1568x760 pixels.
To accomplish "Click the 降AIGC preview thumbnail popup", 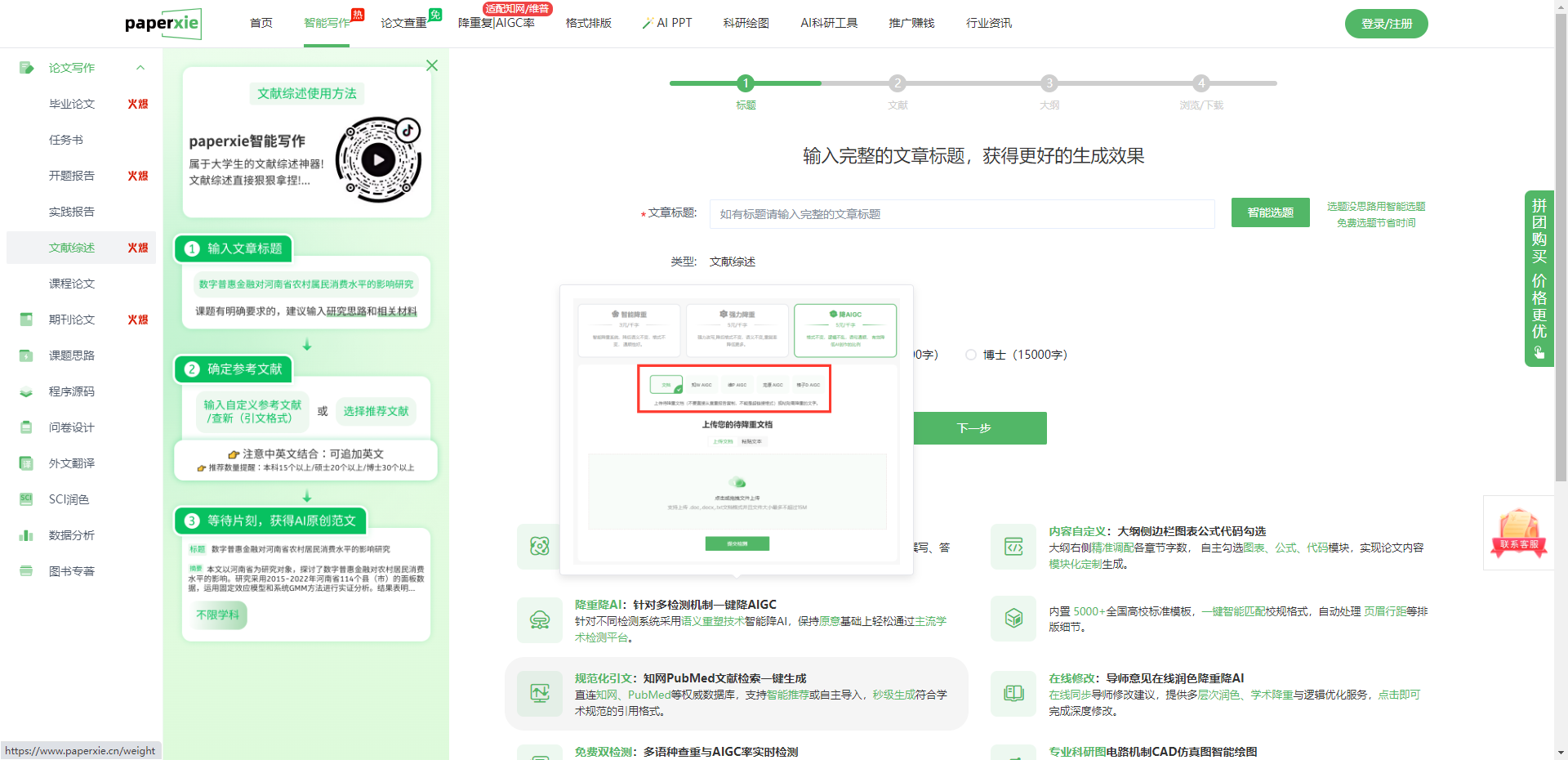I will (x=736, y=430).
